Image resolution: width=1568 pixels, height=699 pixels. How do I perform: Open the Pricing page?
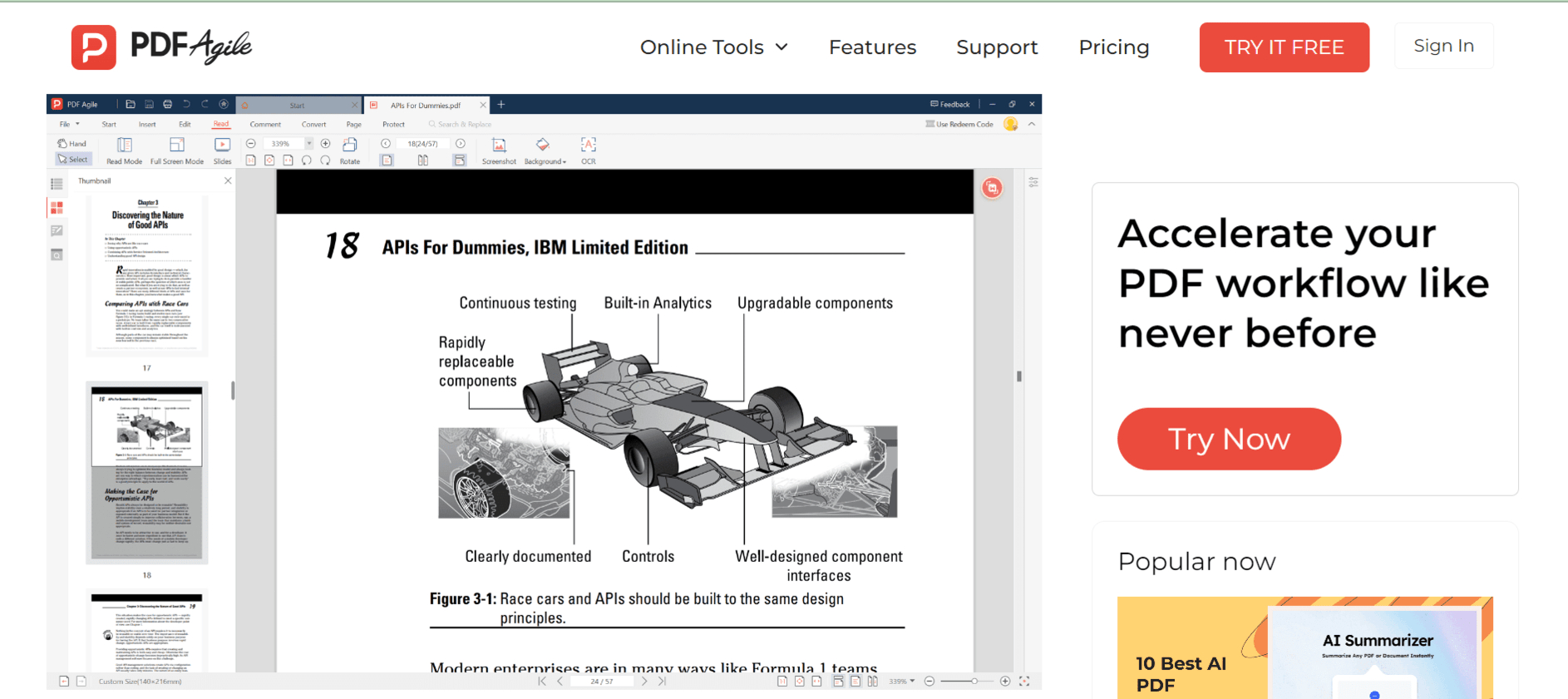tap(1113, 47)
